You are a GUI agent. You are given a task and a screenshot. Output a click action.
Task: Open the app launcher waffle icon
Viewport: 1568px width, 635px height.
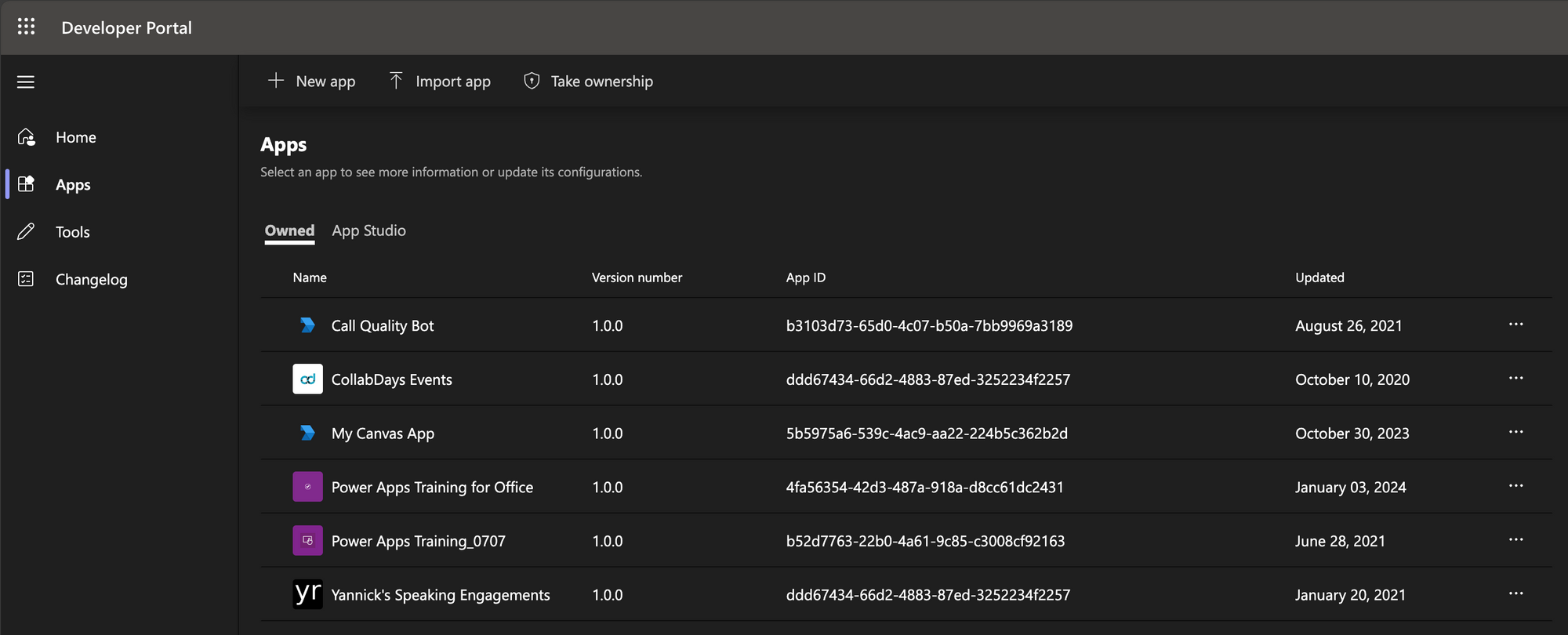(26, 27)
